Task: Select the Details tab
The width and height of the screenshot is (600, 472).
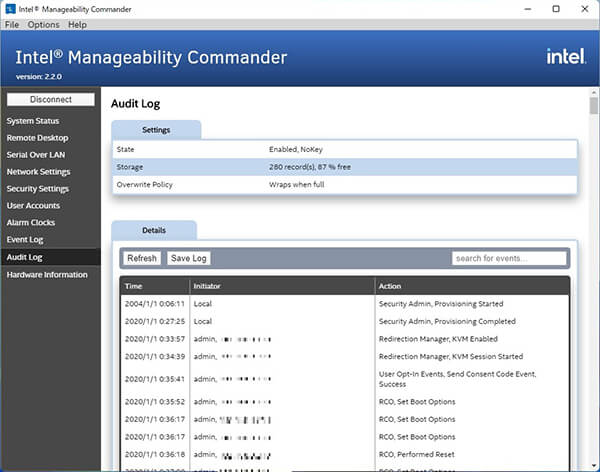Action: [154, 230]
